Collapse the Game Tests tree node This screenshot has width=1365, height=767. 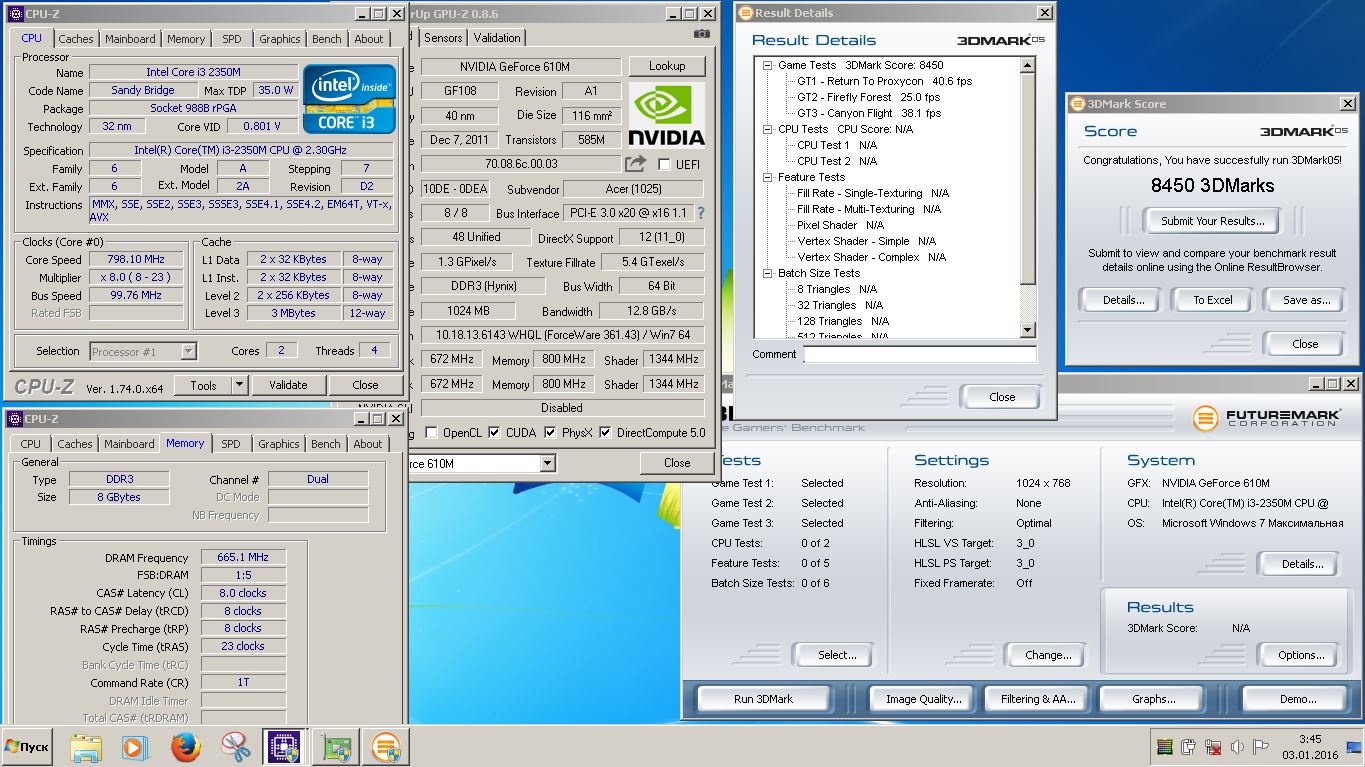click(766, 65)
